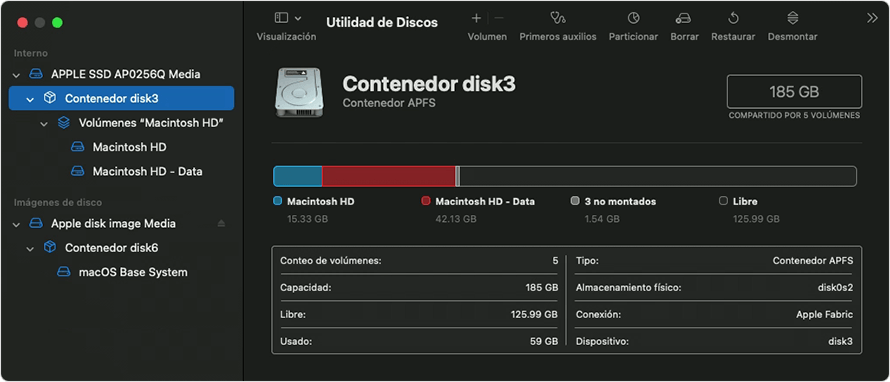Viewport: 890px width, 382px height.
Task: Eject Apple disk image Media
Action: tap(221, 224)
